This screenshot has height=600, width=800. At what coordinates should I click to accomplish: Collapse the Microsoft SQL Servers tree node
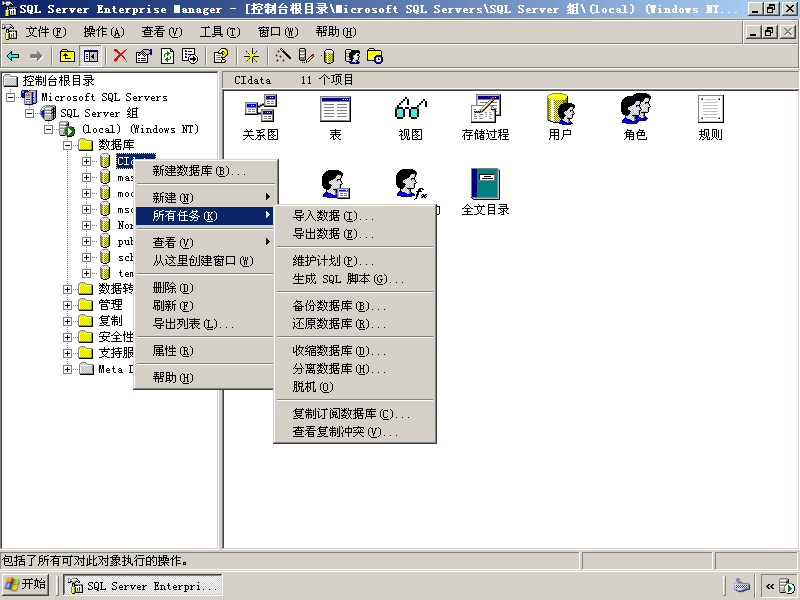click(x=11, y=97)
